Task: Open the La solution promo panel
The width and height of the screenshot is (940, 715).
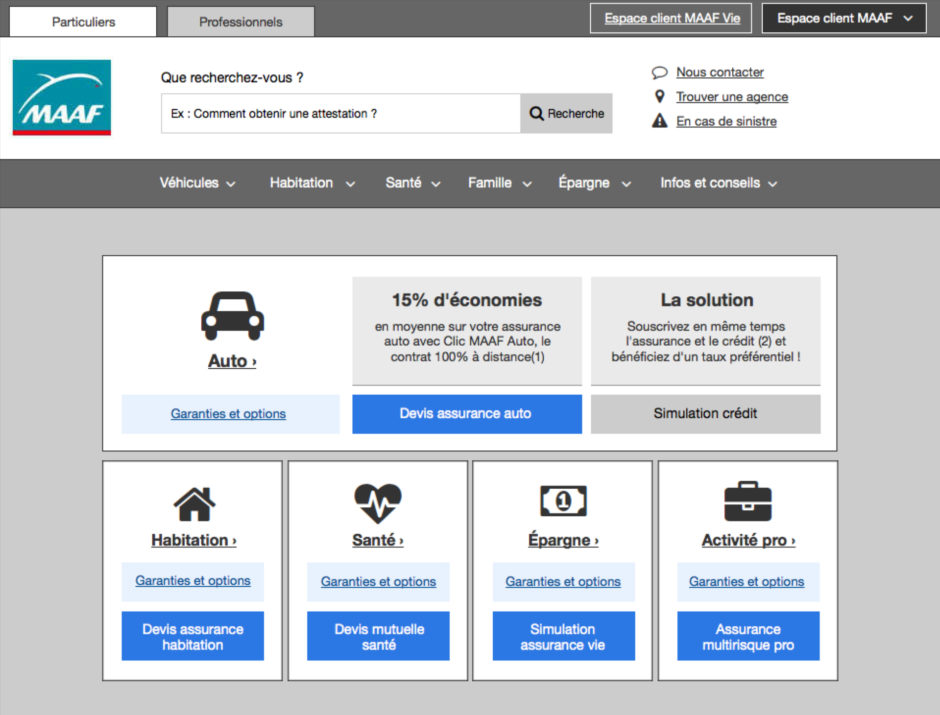Action: [x=706, y=331]
